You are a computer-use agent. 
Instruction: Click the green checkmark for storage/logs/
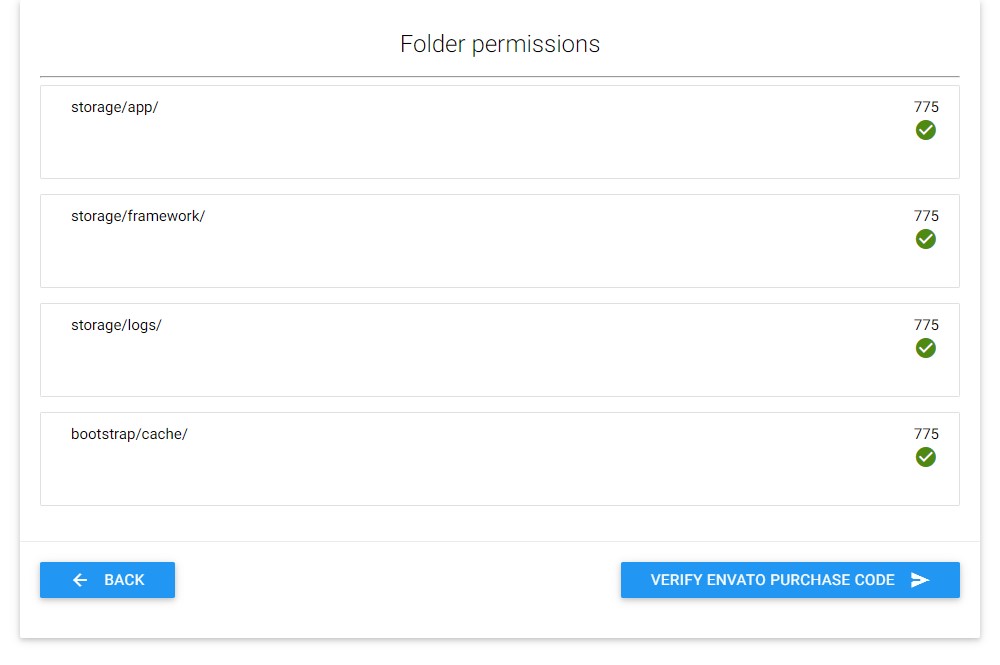(926, 348)
